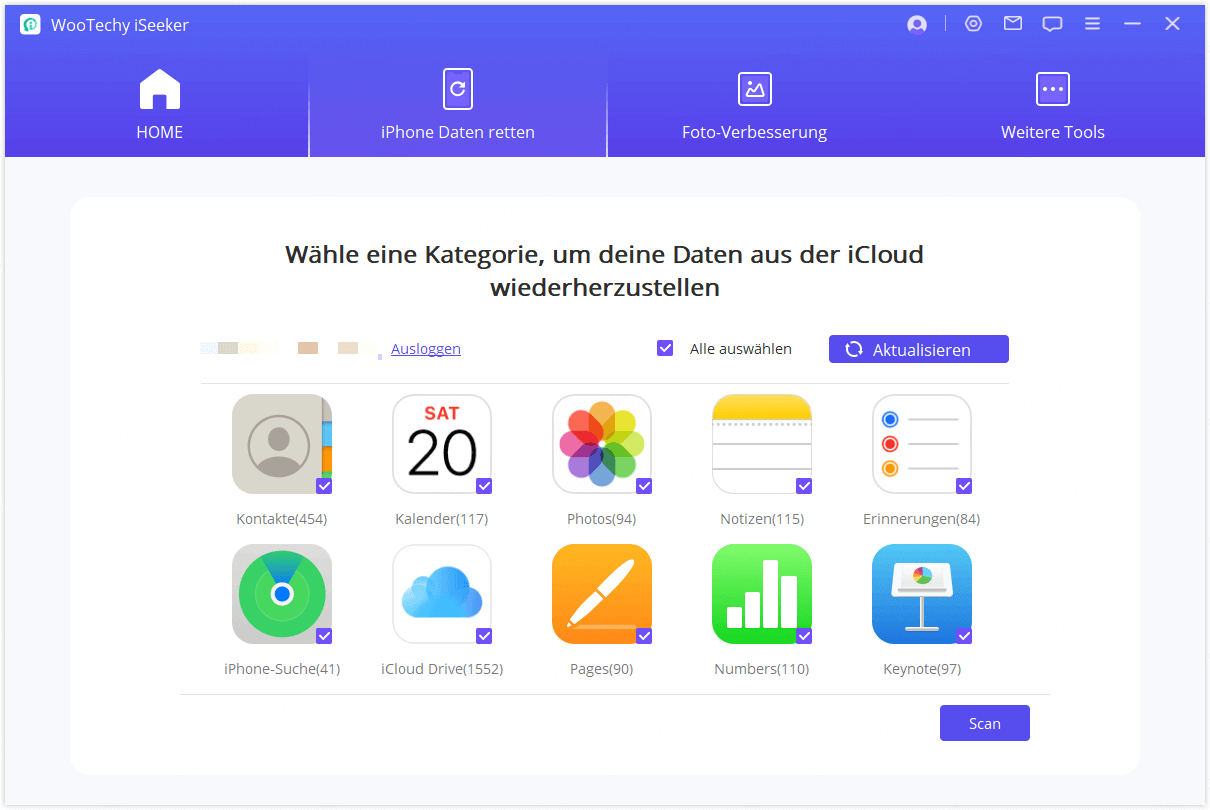This screenshot has width=1210, height=810.
Task: Uncheck the Pages selection checkbox
Action: [x=644, y=636]
